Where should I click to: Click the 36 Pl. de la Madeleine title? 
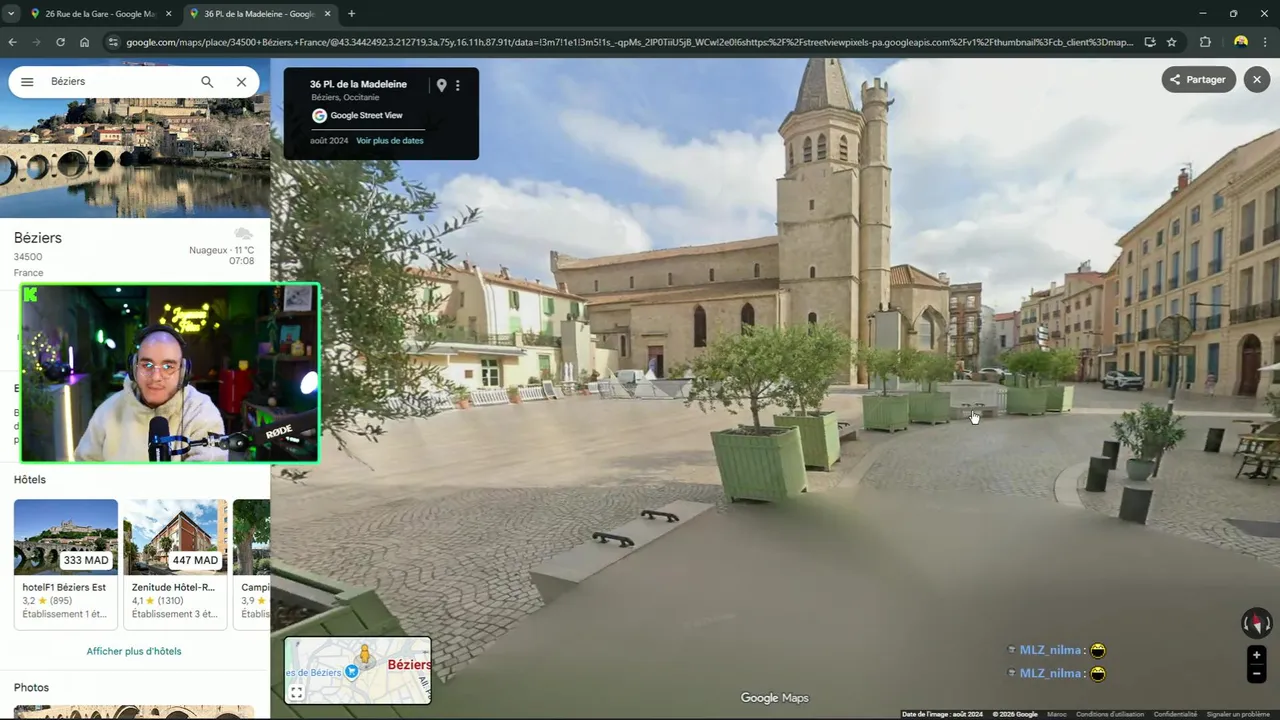(x=358, y=84)
